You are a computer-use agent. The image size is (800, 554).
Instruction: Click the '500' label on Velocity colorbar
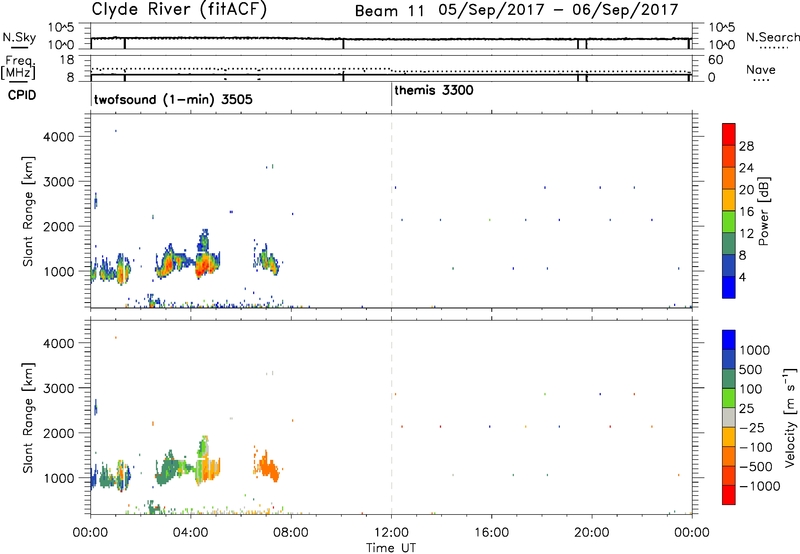753,369
